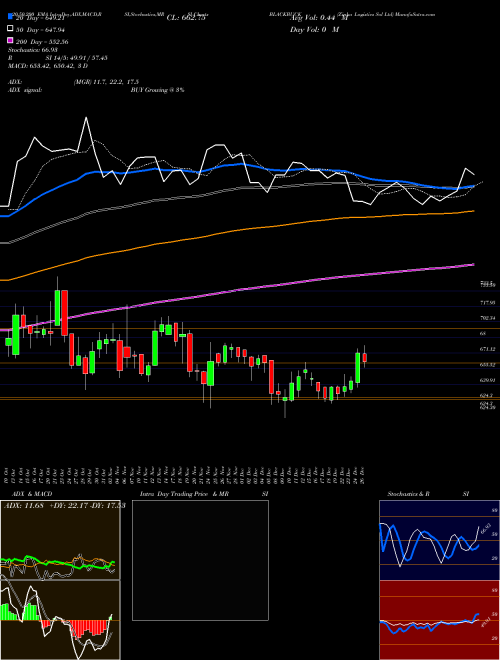Click the magenta 200 Day legend swatch
The width and height of the screenshot is (500, 660).
(x=10, y=41)
